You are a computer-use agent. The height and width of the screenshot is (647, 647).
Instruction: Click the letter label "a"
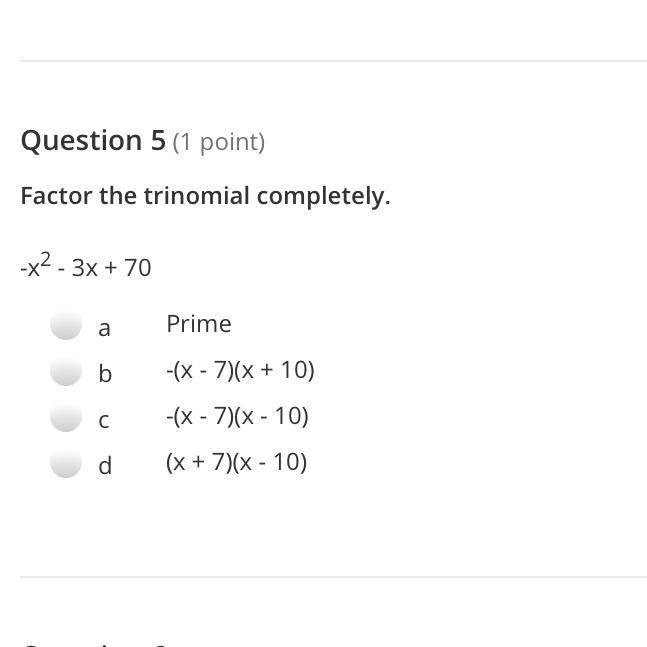pos(104,328)
